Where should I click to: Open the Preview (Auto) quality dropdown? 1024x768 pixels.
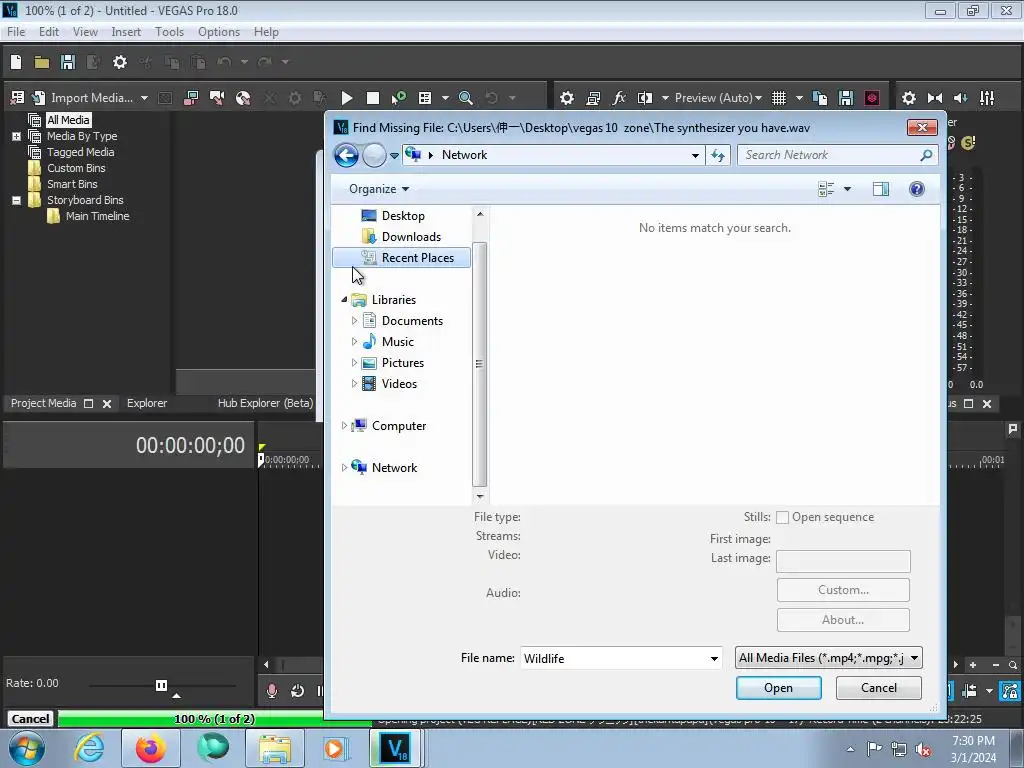(x=718, y=98)
